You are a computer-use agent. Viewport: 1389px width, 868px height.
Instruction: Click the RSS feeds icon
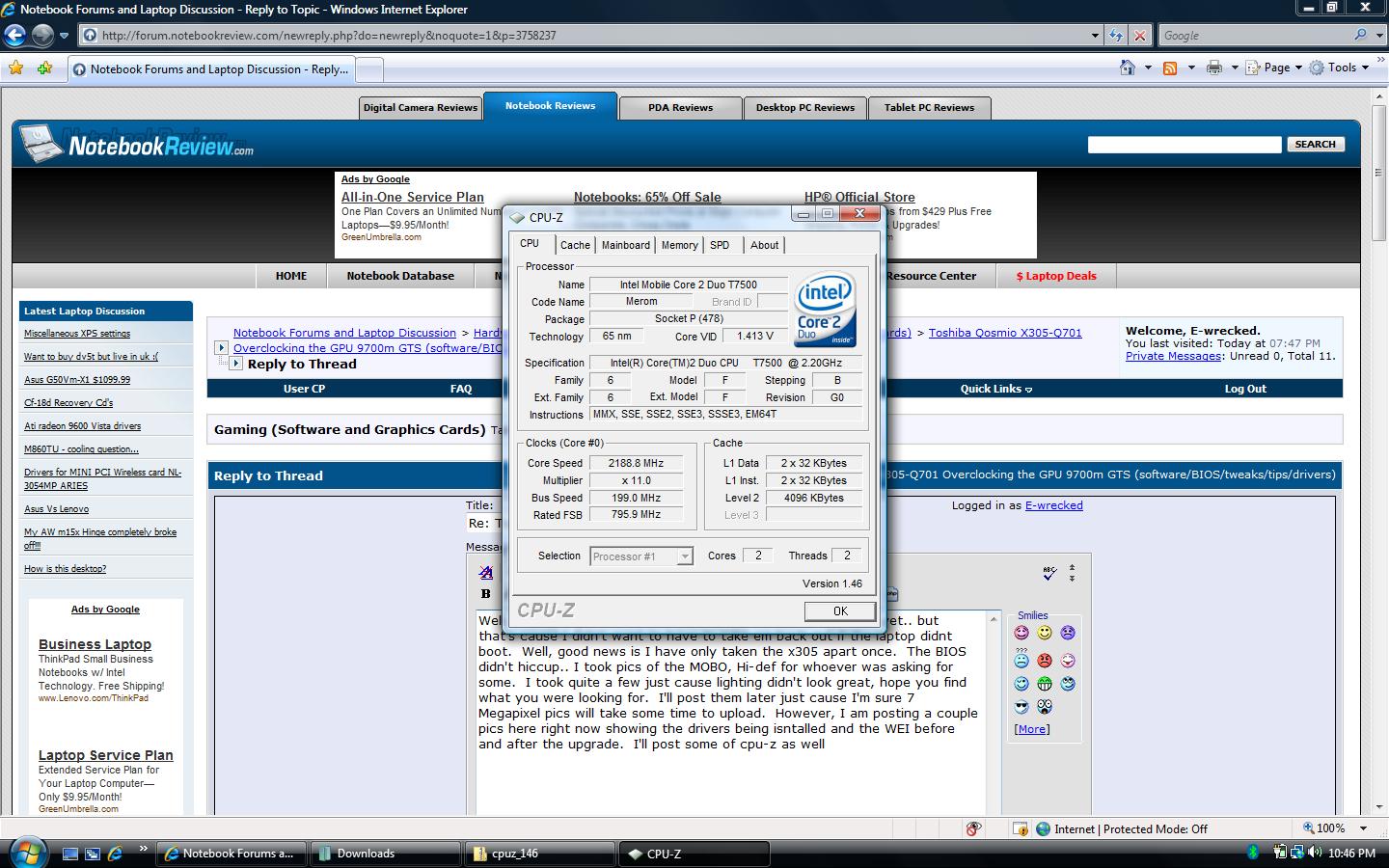pos(1169,68)
